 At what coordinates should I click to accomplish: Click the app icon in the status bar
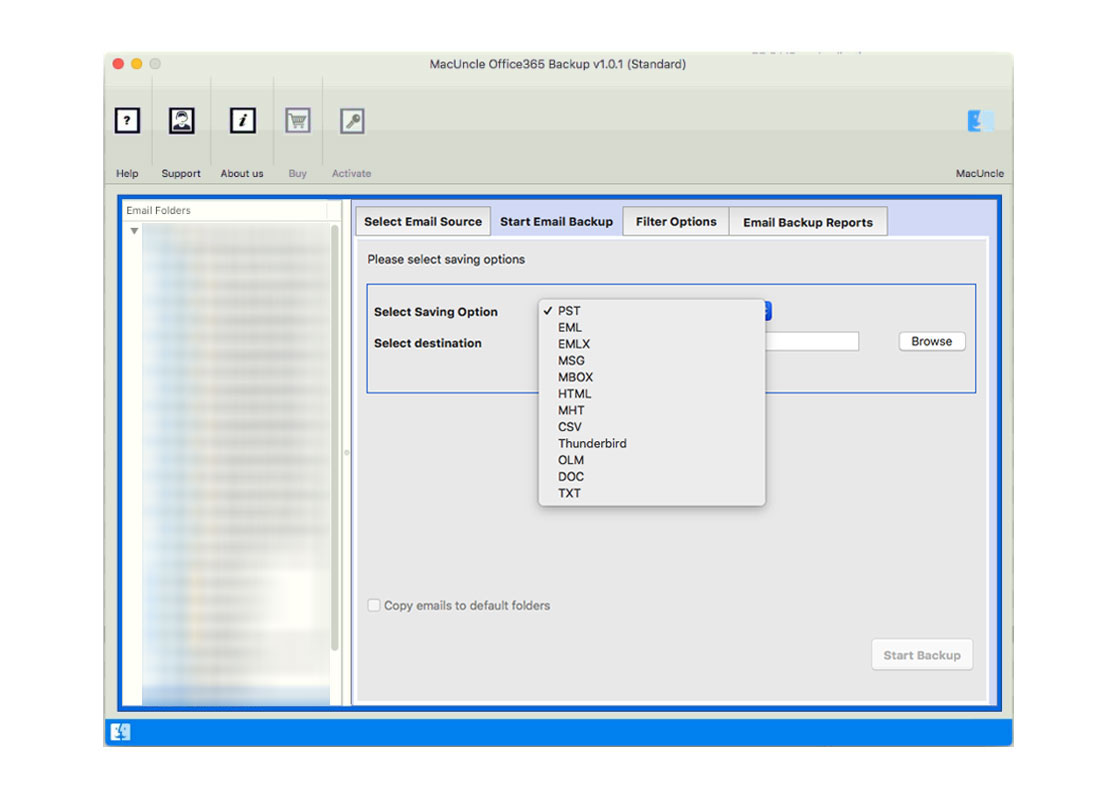(x=121, y=732)
